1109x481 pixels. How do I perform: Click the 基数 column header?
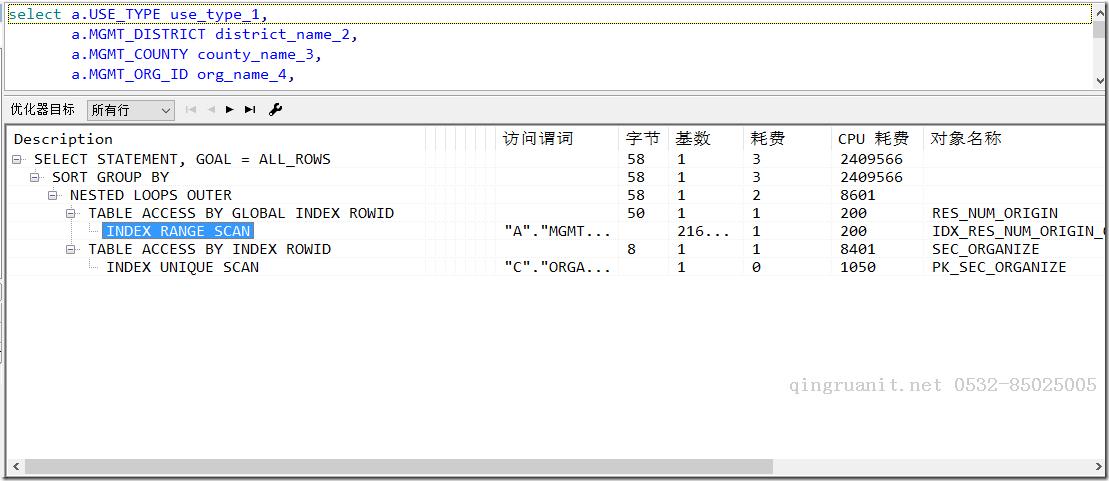[692, 139]
